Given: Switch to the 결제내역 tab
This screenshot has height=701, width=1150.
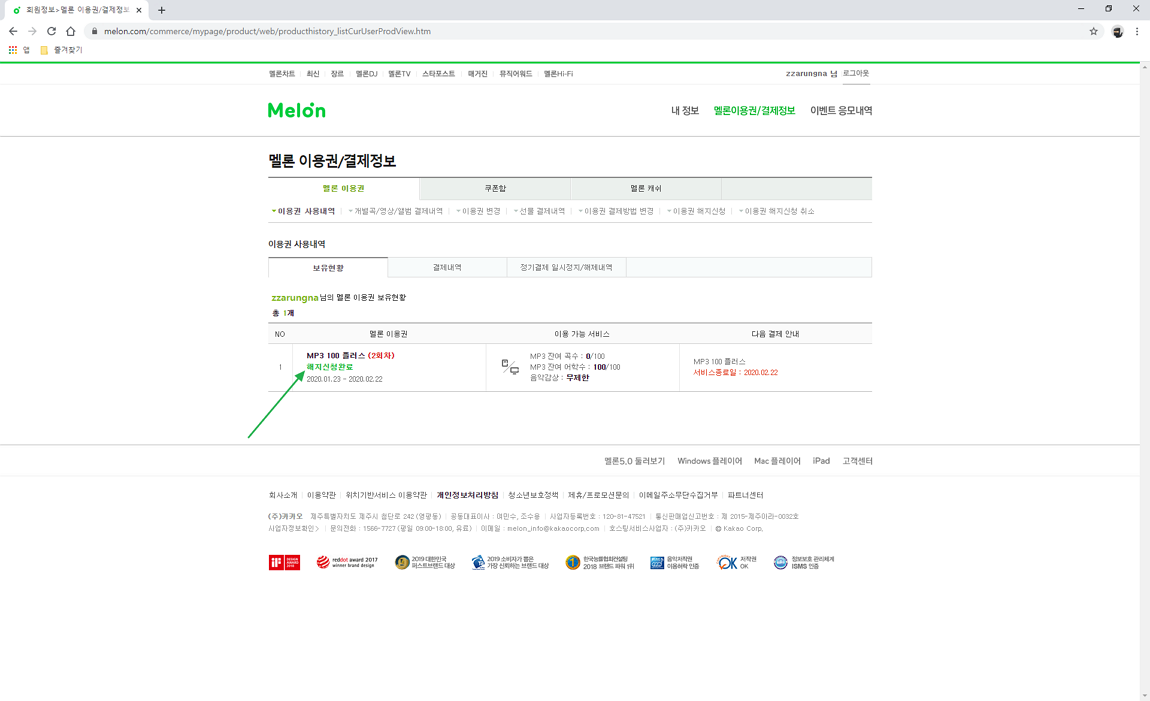Looking at the screenshot, I should pos(447,268).
